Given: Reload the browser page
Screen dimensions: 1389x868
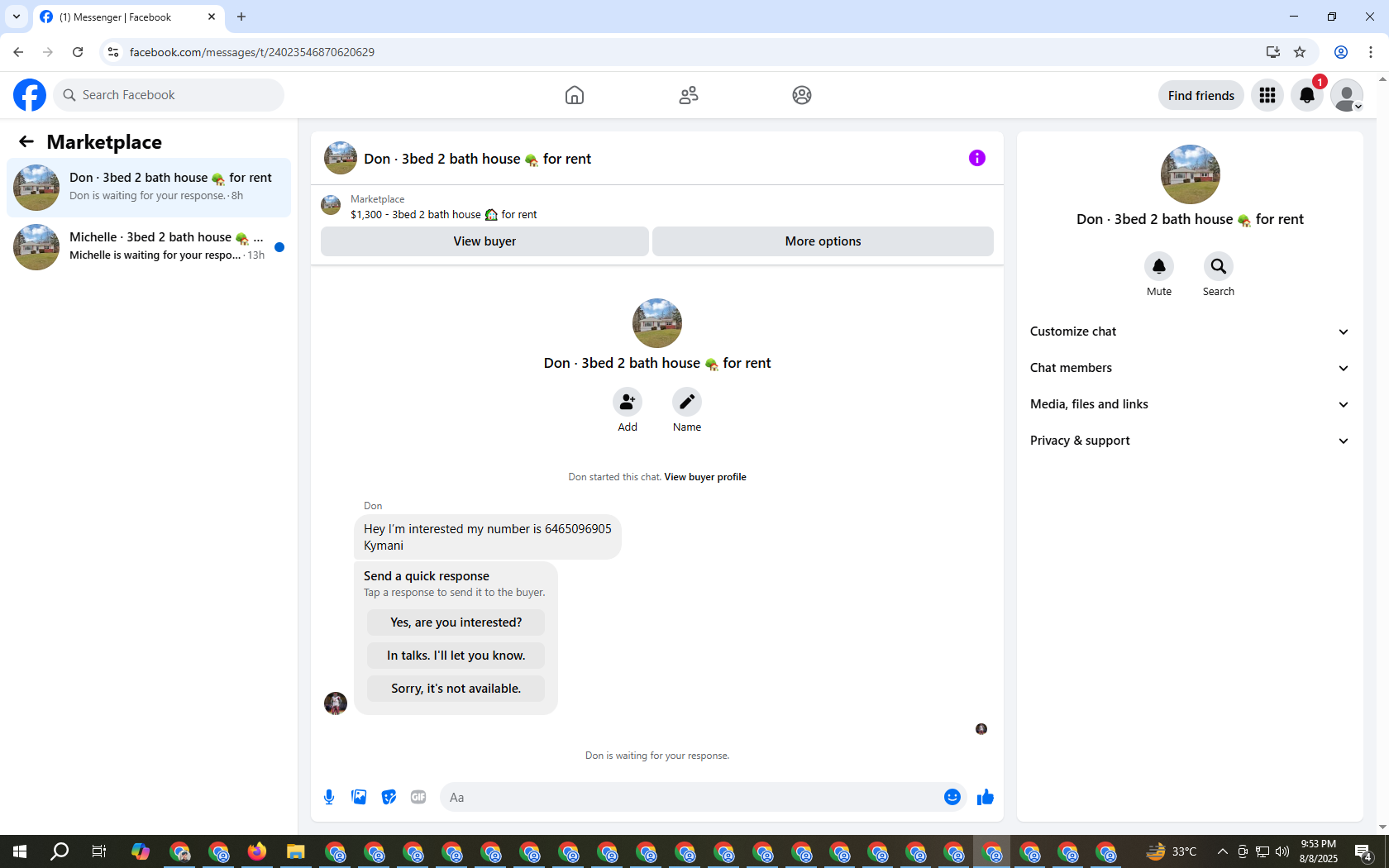Looking at the screenshot, I should point(78,52).
